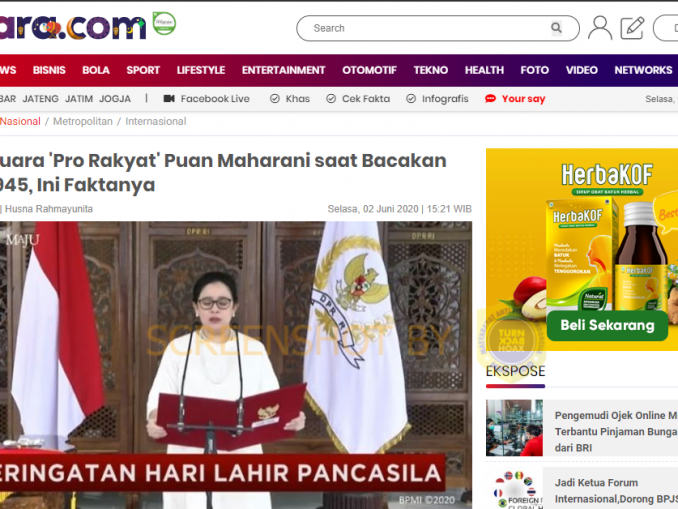Viewport: 678px width, 509px height.
Task: Open the user account profile icon
Action: (600, 28)
